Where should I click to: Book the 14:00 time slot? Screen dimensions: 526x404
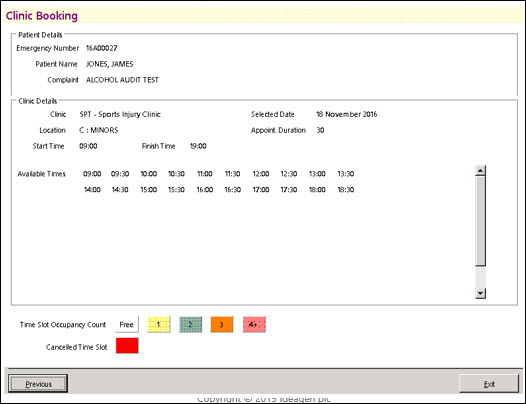click(92, 190)
